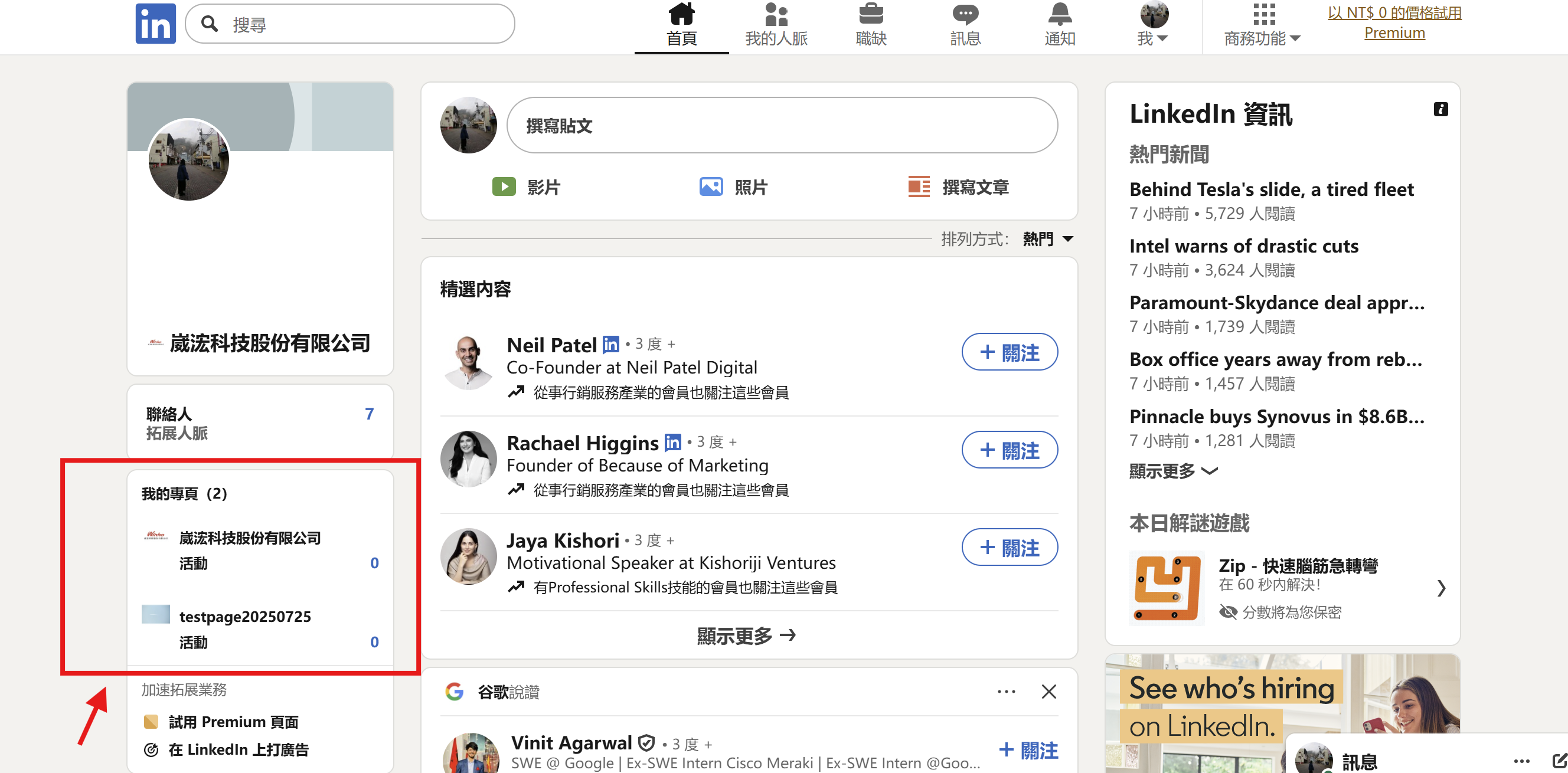This screenshot has height=773, width=1568.
Task: Click the Zip puzzle game icon
Action: click(x=1168, y=588)
